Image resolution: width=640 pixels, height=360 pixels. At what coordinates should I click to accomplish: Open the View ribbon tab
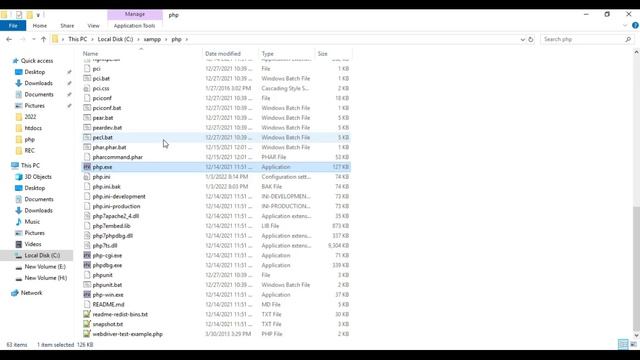(93, 26)
